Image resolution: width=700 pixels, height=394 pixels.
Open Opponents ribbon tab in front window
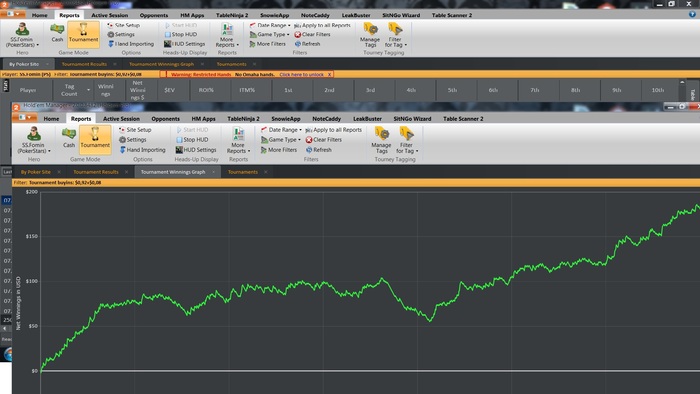(166, 119)
